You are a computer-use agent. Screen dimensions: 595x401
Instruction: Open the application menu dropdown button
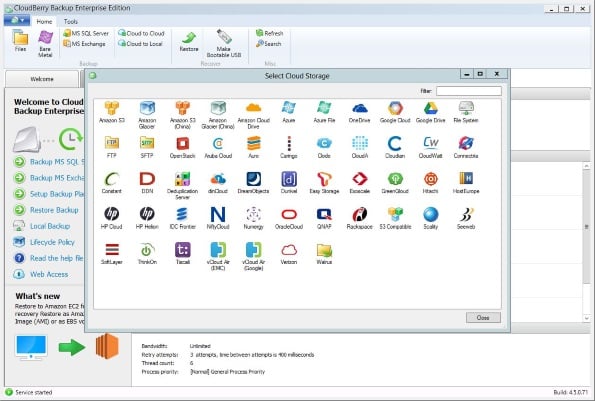point(17,20)
